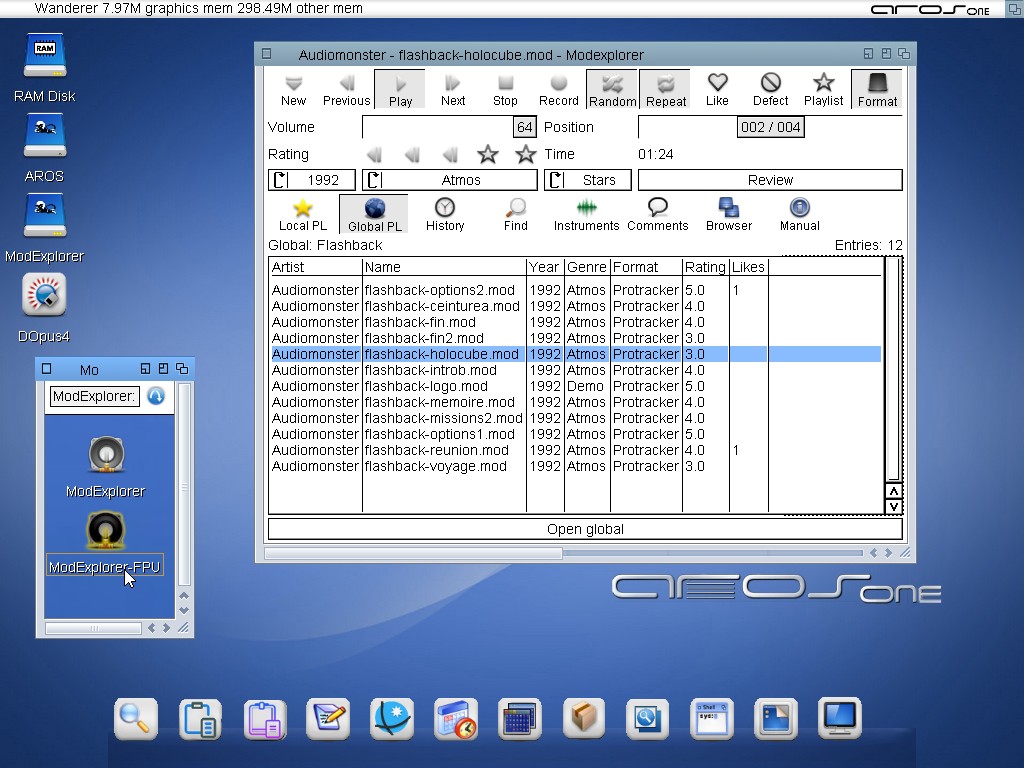Open the Instruments waveform view
Image resolution: width=1024 pixels, height=768 pixels.
point(586,214)
